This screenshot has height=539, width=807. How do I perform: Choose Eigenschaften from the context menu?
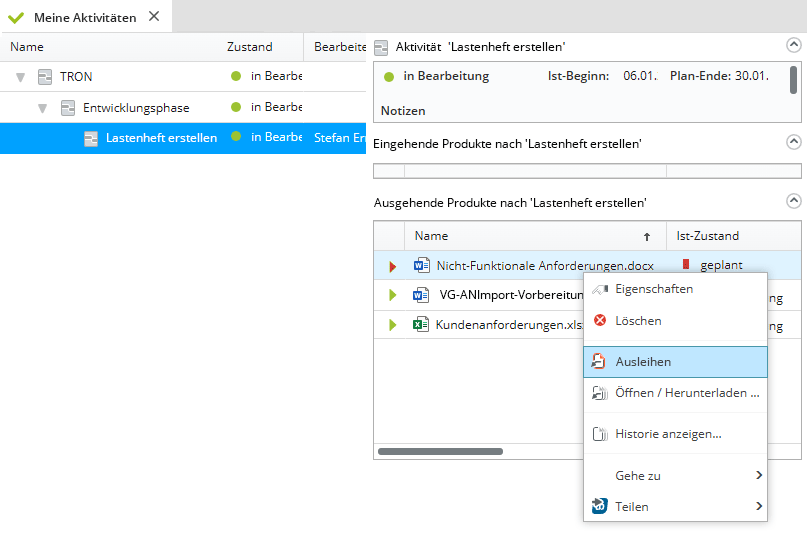(x=653, y=289)
